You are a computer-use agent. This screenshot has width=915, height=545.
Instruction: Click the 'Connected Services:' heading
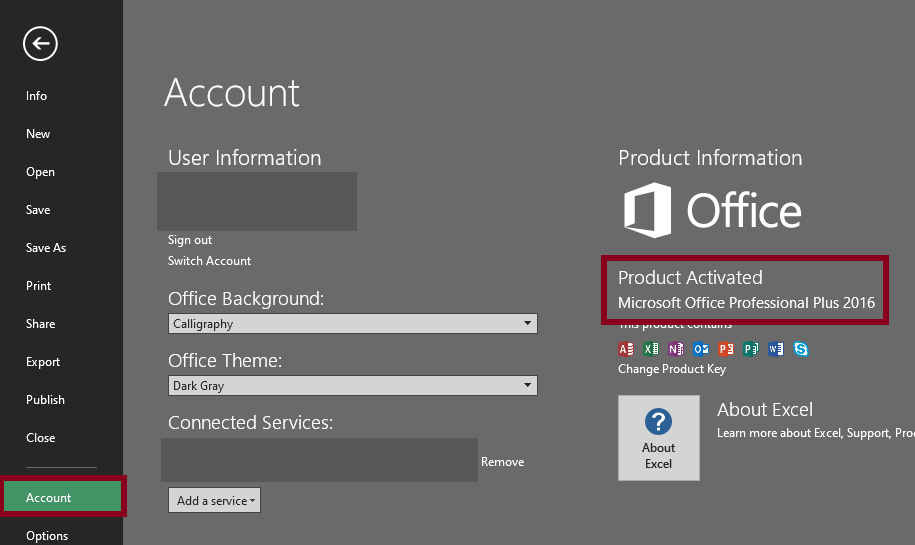(x=250, y=422)
